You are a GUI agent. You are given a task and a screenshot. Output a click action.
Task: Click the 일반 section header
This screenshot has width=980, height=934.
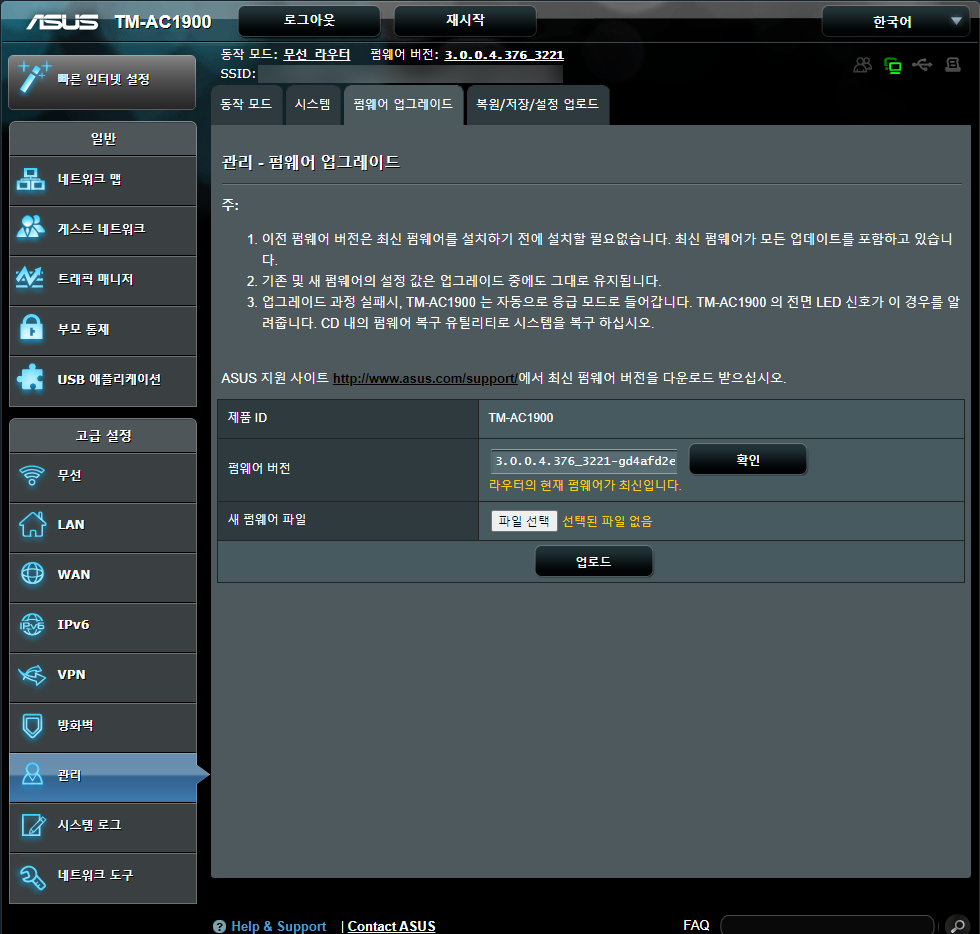pyautogui.click(x=103, y=139)
